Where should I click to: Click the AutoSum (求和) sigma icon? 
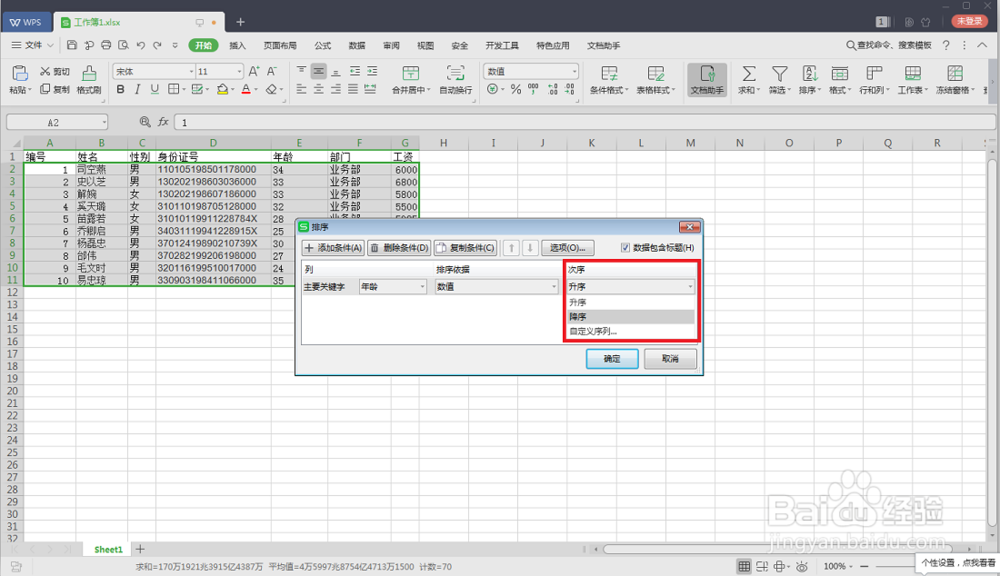click(x=749, y=73)
